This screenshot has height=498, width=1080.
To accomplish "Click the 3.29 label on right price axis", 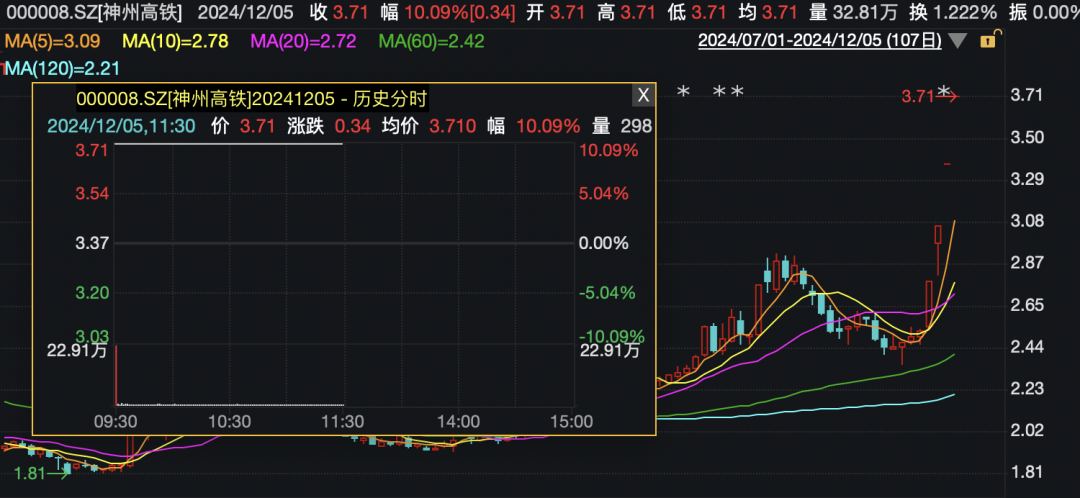I will click(x=1027, y=179).
